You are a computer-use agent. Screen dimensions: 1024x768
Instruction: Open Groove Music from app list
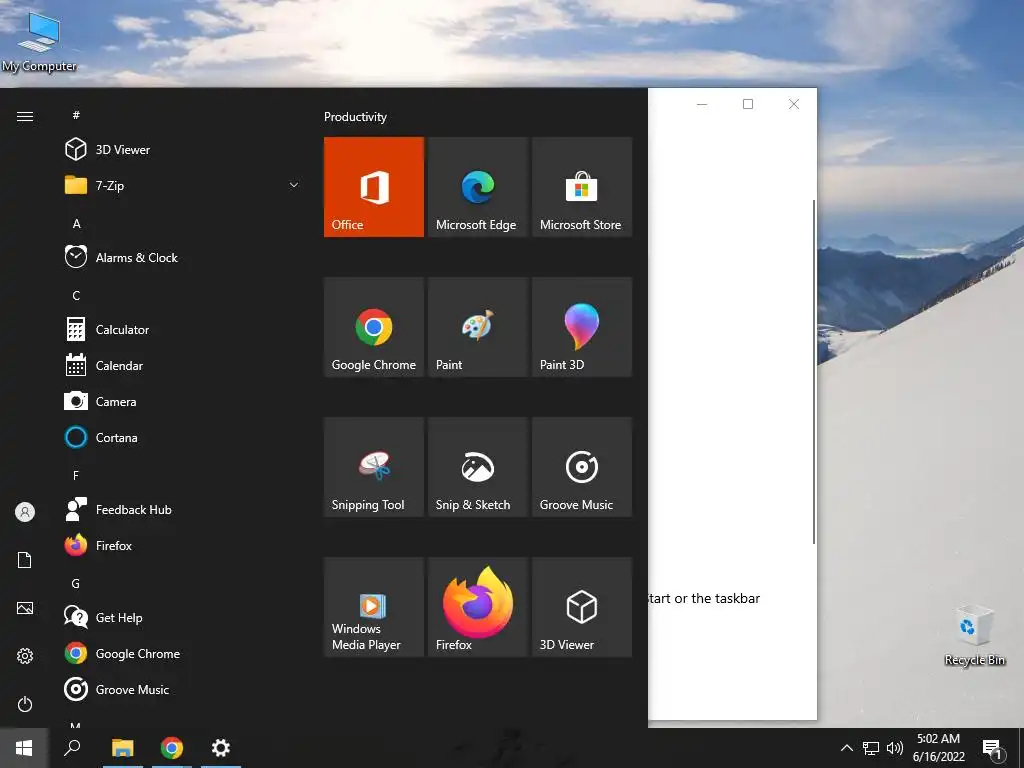click(x=182, y=690)
